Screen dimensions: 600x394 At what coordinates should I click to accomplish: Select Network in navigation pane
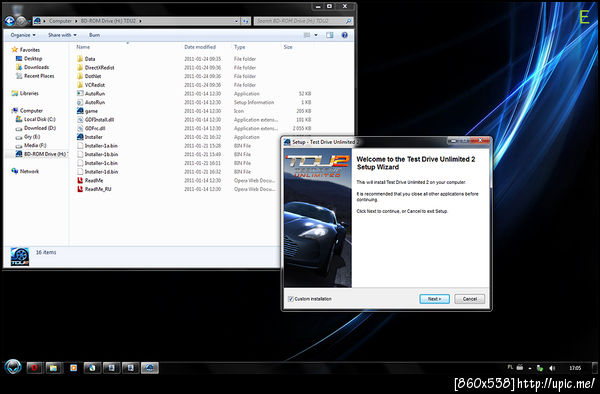(29, 171)
